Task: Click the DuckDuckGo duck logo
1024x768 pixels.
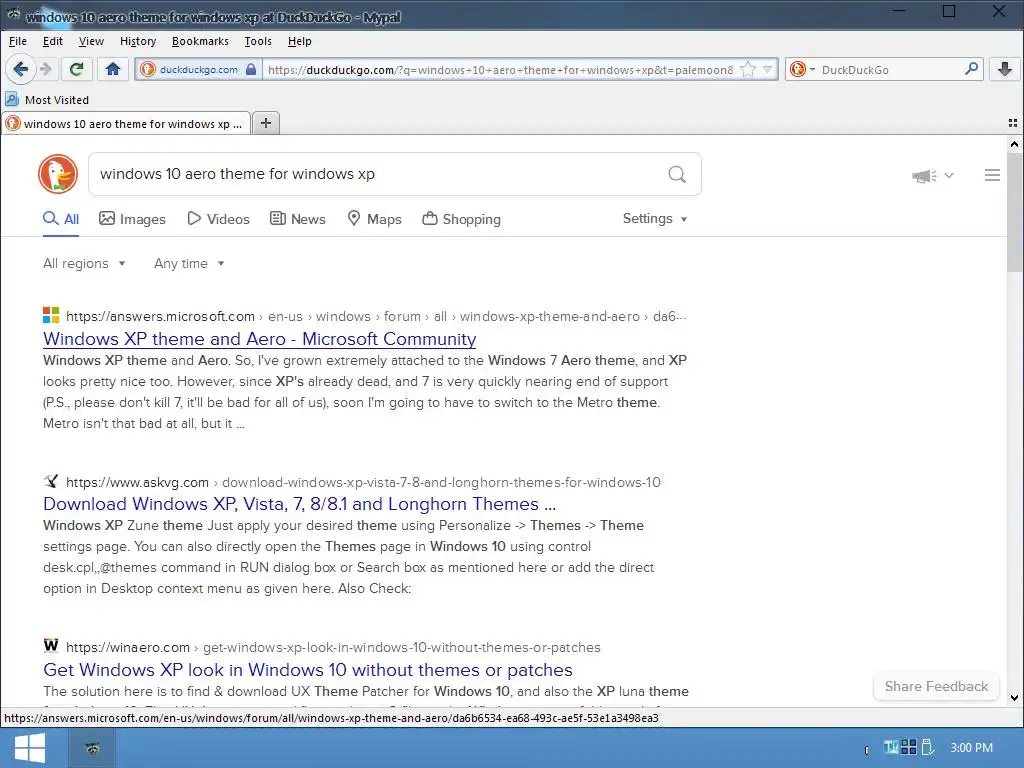Action: 58,174
